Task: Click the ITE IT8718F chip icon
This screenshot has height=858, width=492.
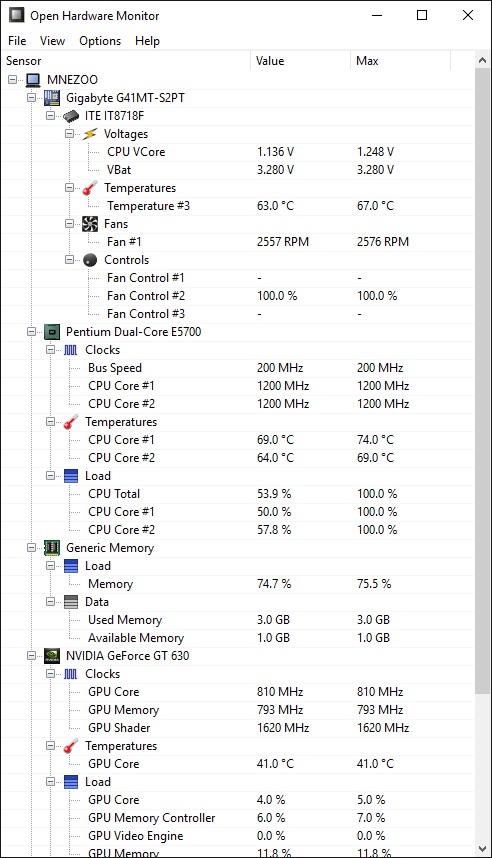Action: [71, 116]
